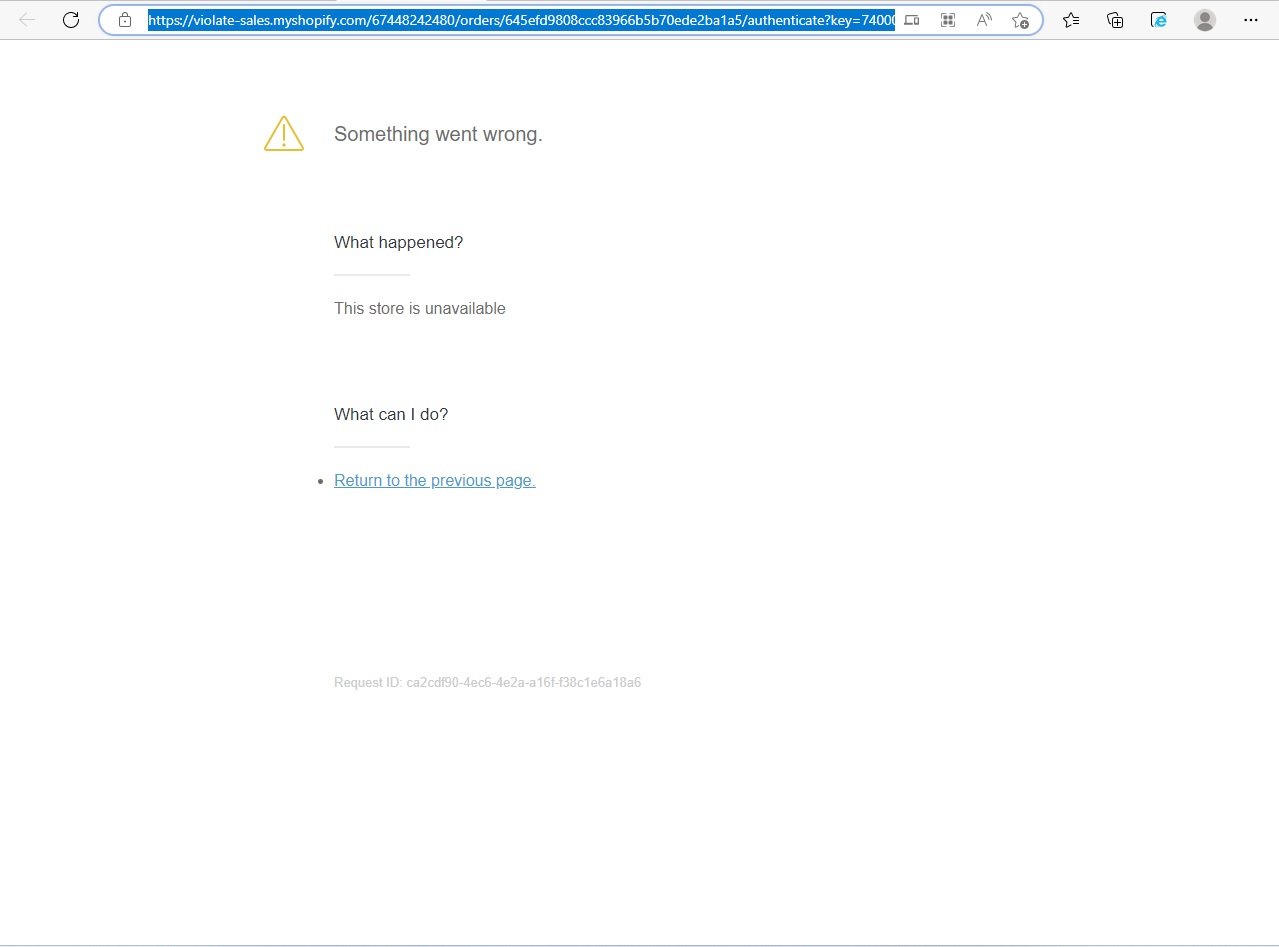The image size is (1279, 947).
Task: Click the 'Something went wrong.' heading
Action: [438, 135]
